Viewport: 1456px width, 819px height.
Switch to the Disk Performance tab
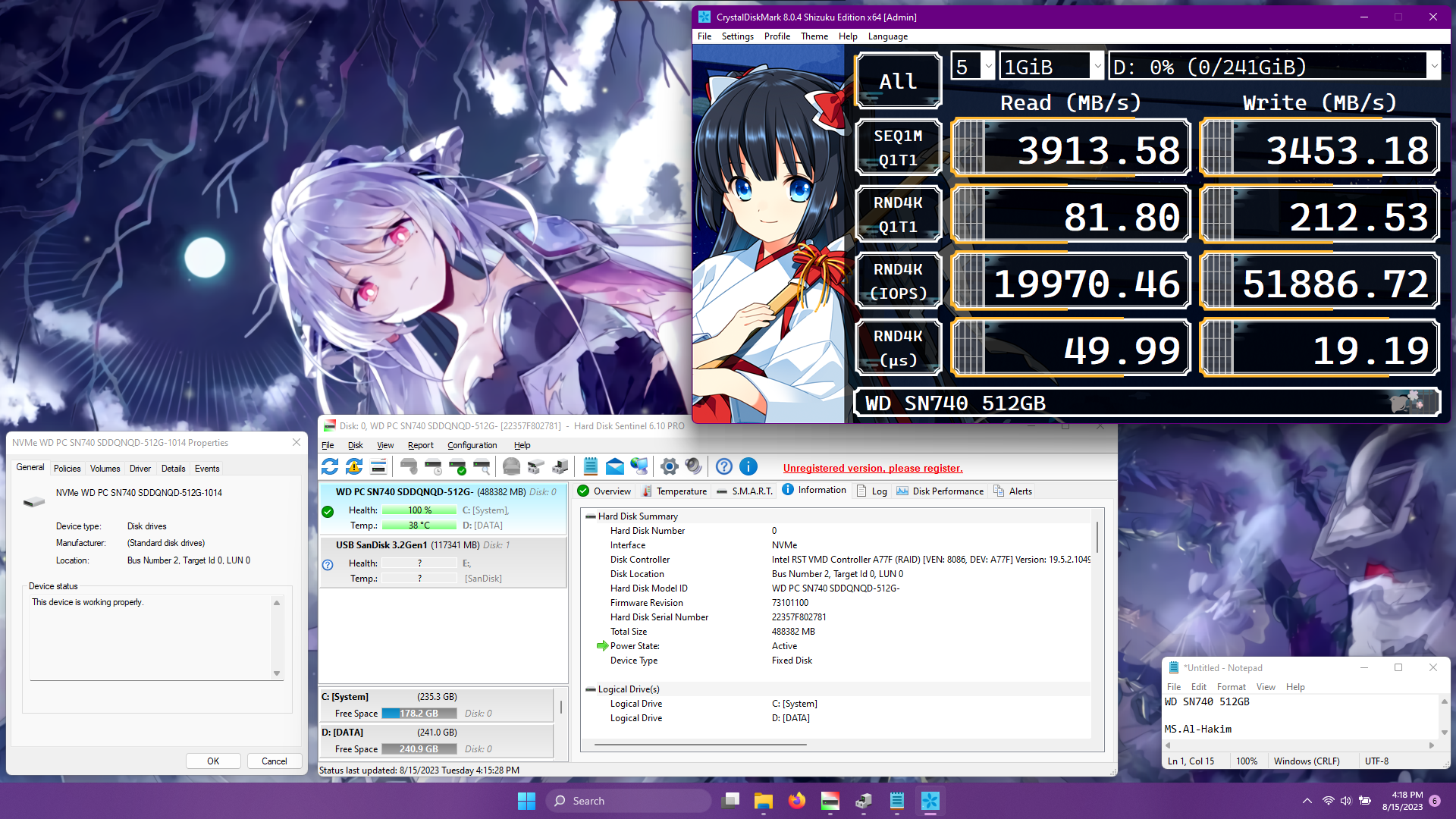coord(940,491)
